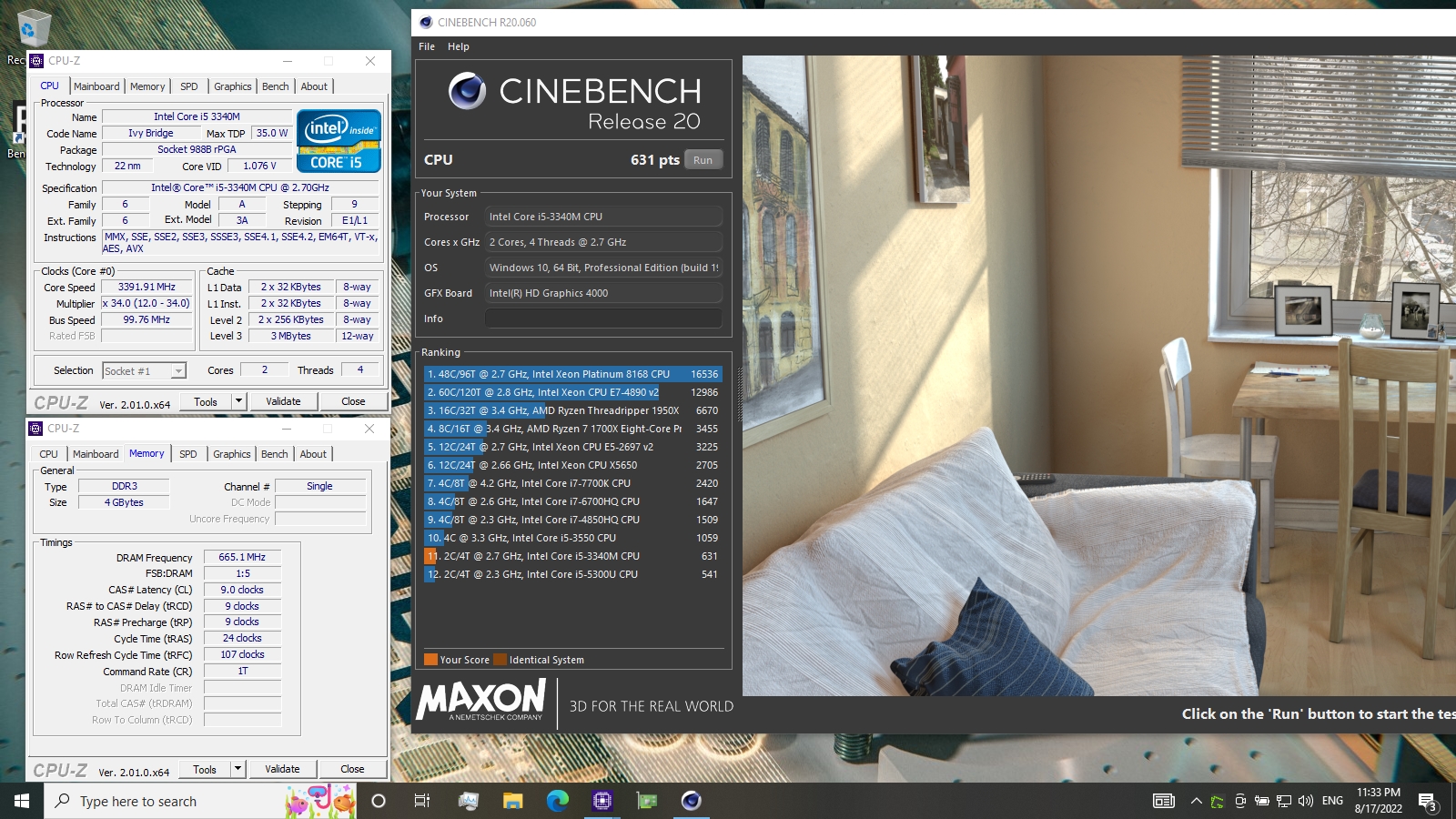Click the touch keyboard icon in the tray
The image size is (1456, 819).
point(1164,801)
